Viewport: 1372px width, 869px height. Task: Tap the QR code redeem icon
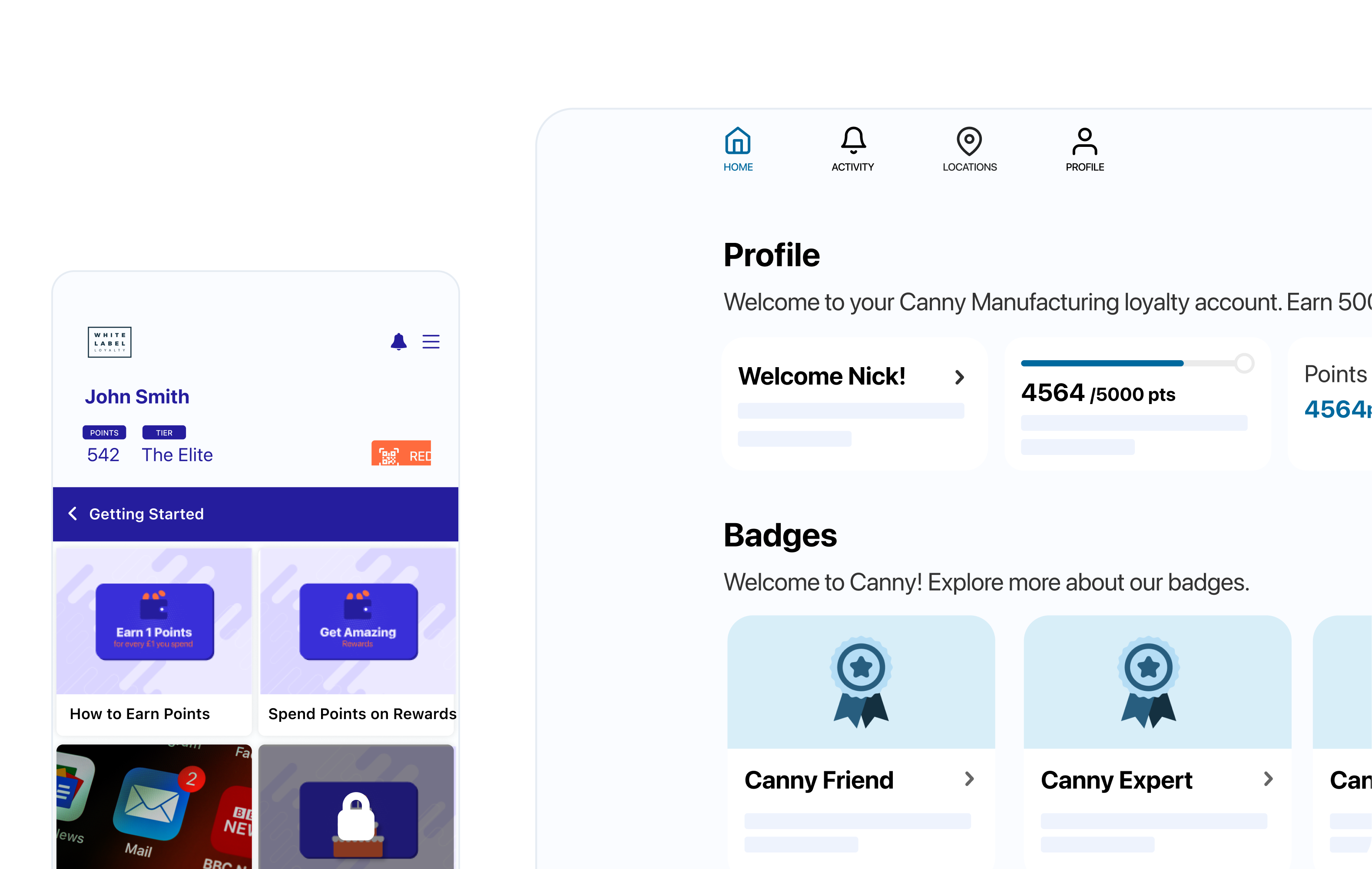[389, 456]
